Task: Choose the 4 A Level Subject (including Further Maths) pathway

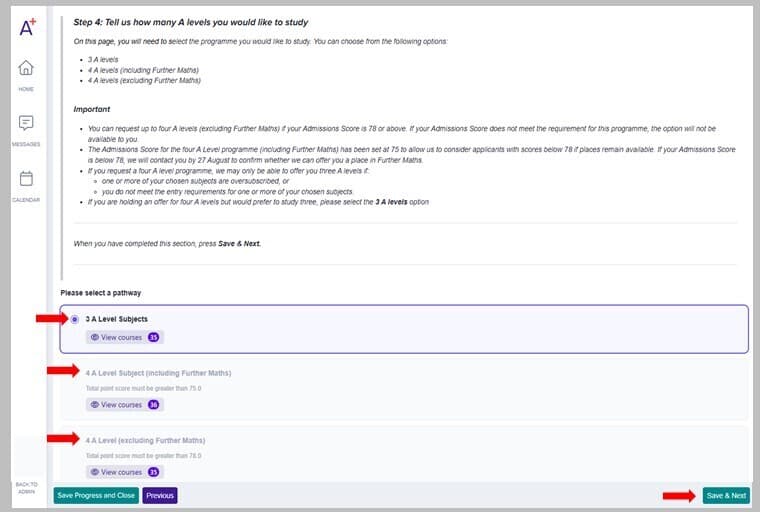Action: point(158,373)
